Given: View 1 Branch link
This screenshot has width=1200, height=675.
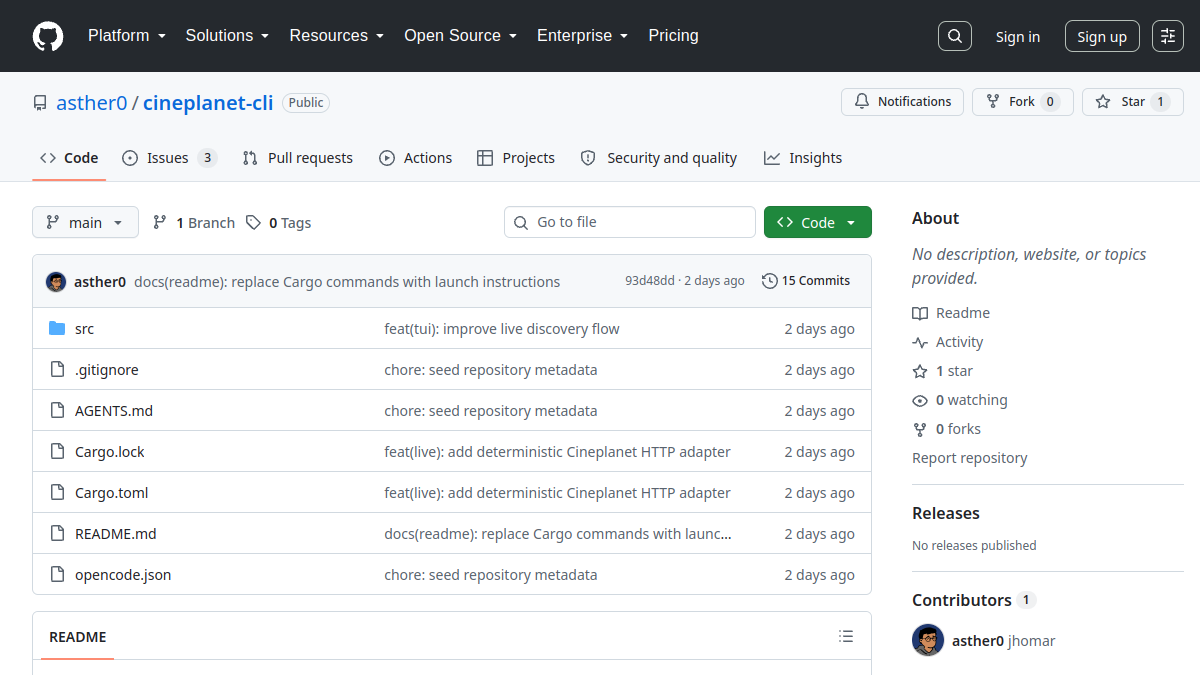Looking at the screenshot, I should (x=194, y=223).
